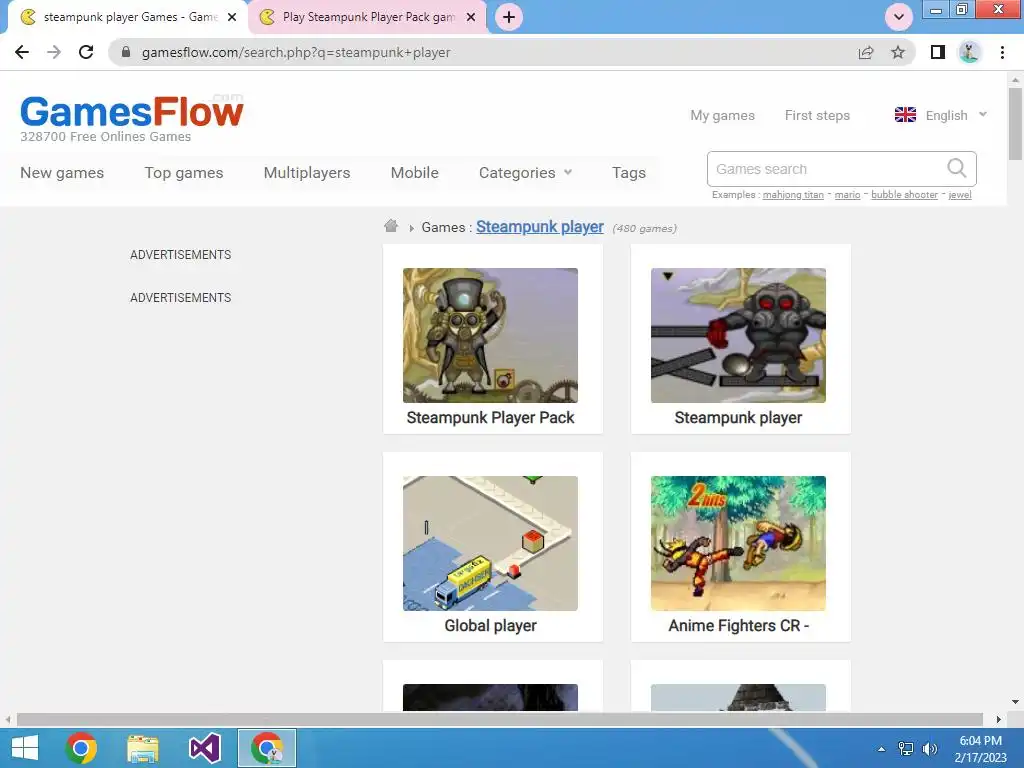Screen dimensions: 1024x768
Task: Open Chrome from the taskbar
Action: click(81, 748)
